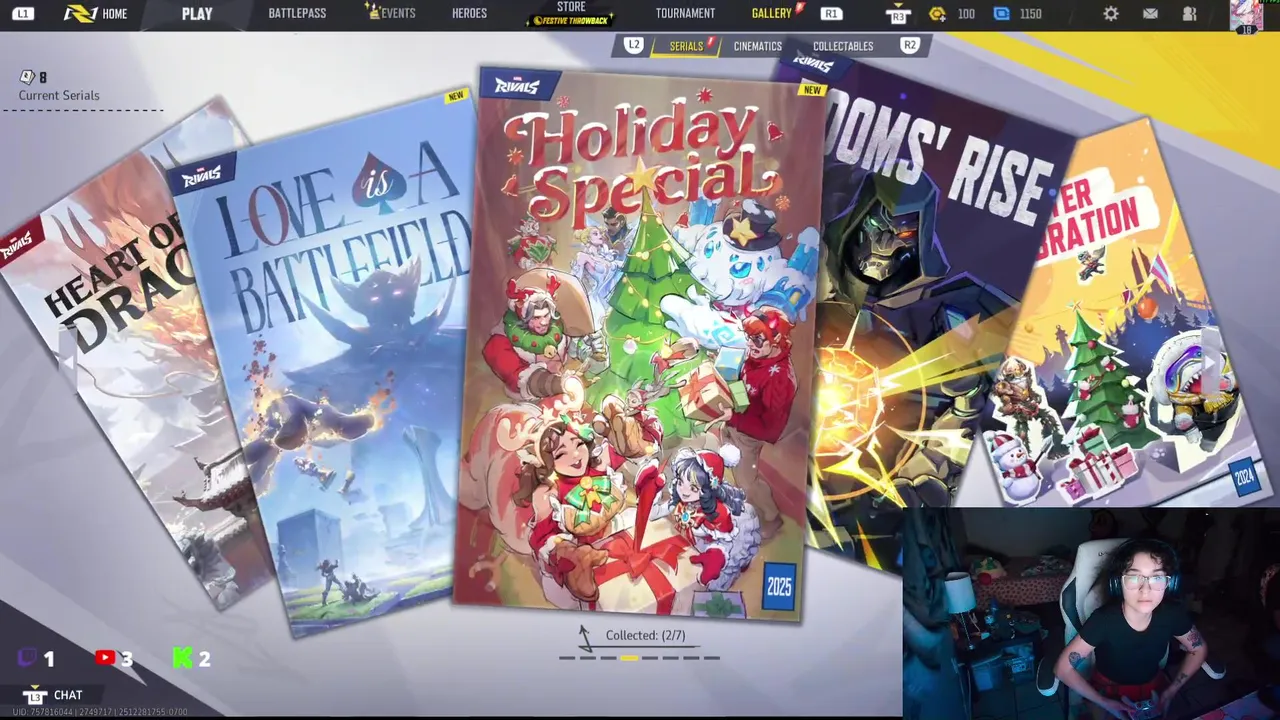Click the Current Serials page icon
The image size is (1280, 720).
[27, 77]
